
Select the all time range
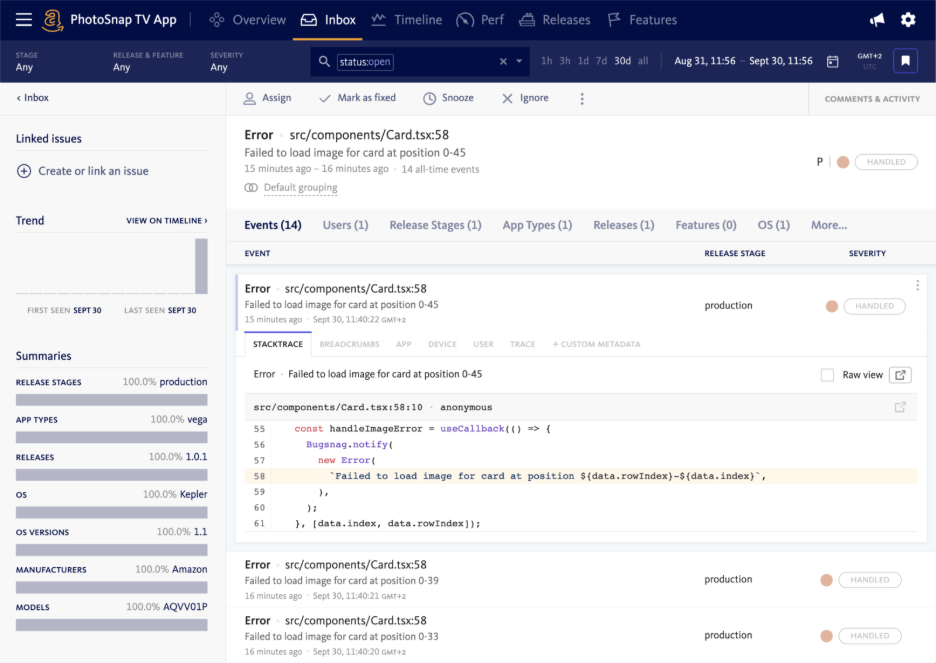(643, 61)
